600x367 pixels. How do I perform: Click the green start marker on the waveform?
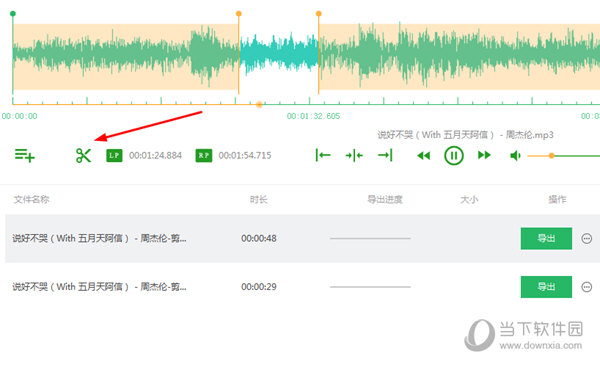pos(13,14)
